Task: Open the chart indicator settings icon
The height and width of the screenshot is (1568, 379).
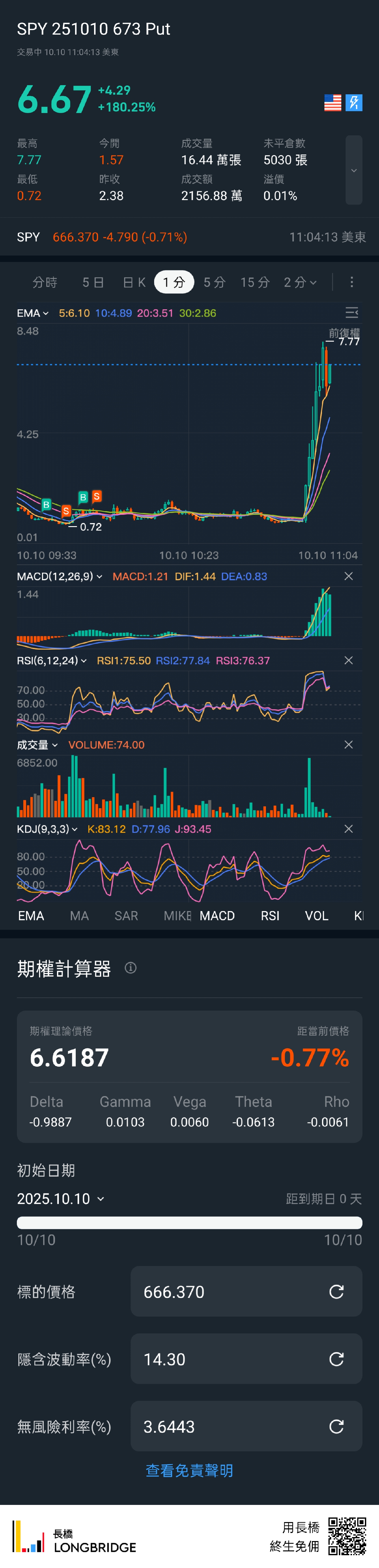Action: (352, 313)
